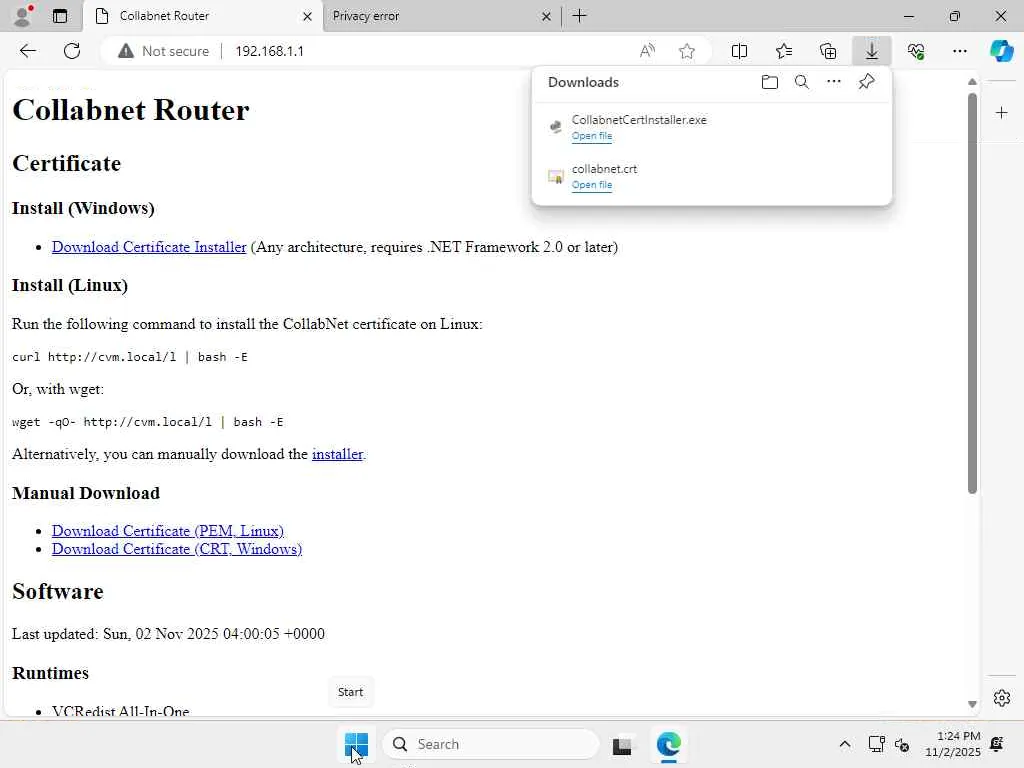
Task: Open Browser essentials heart icon
Action: [916, 51]
